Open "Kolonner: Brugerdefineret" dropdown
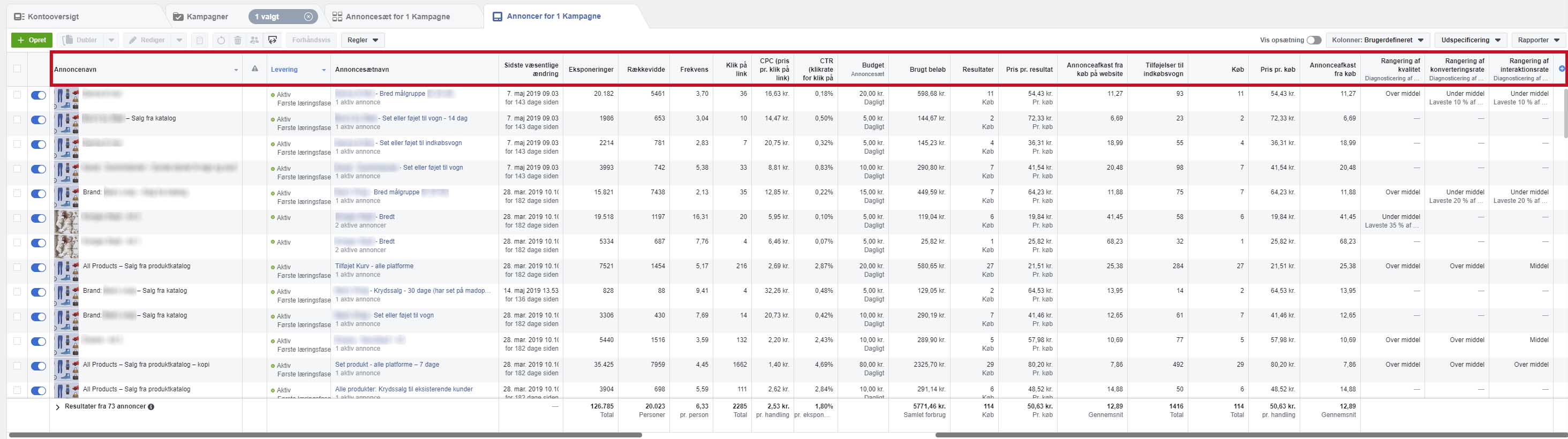1568x439 pixels. click(1378, 40)
